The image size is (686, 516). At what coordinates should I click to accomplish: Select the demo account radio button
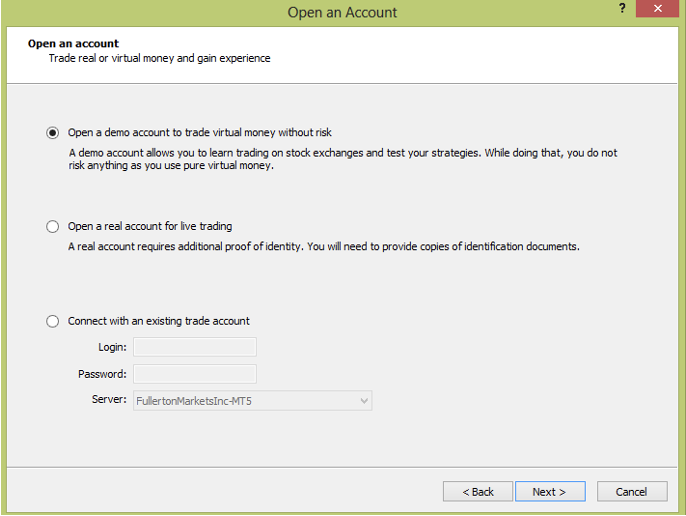(x=52, y=133)
